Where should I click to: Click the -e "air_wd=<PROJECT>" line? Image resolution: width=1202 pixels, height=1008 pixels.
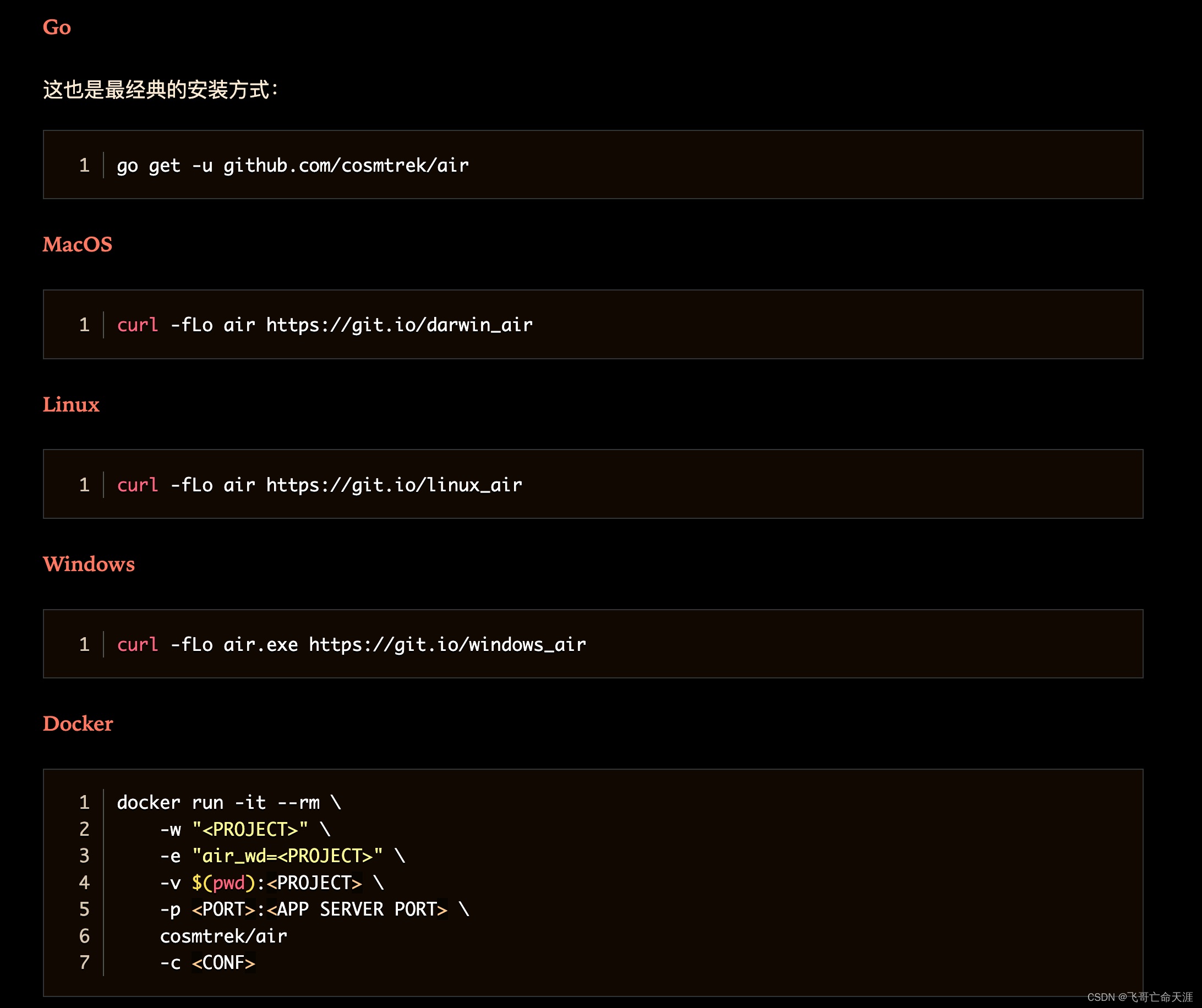click(282, 856)
